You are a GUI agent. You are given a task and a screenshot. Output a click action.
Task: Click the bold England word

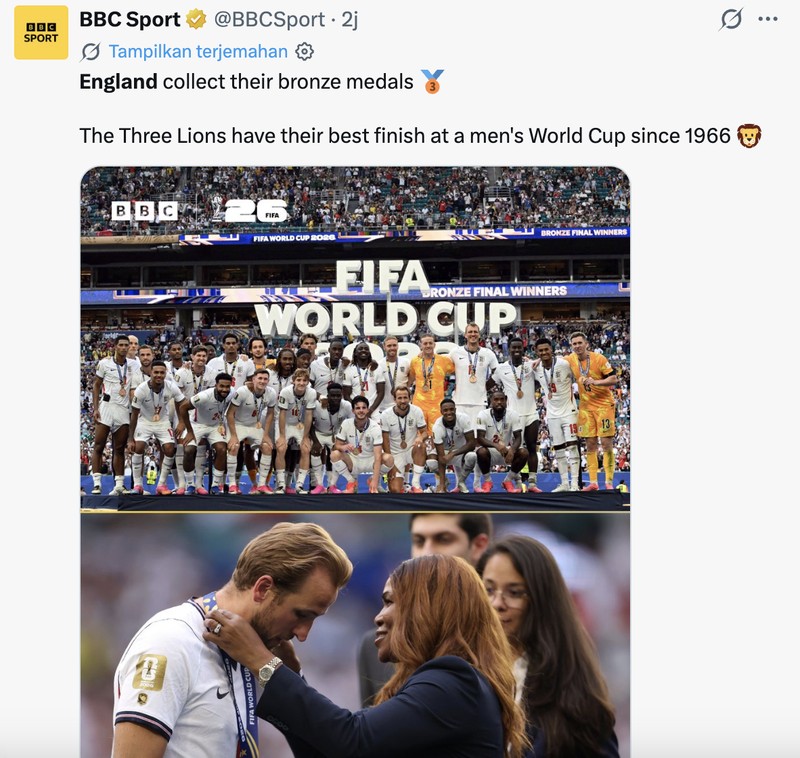(118, 82)
